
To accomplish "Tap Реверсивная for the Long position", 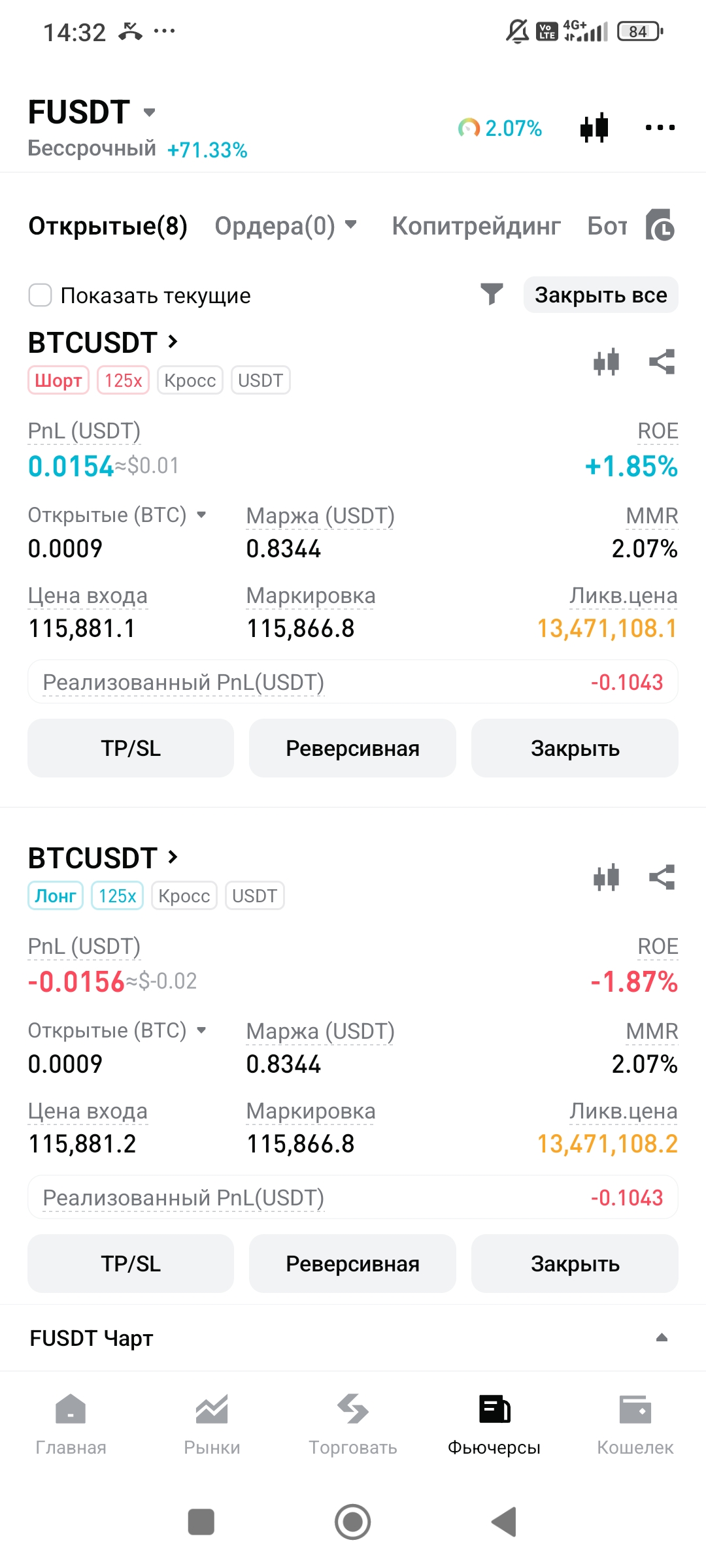I will pyautogui.click(x=352, y=1264).
